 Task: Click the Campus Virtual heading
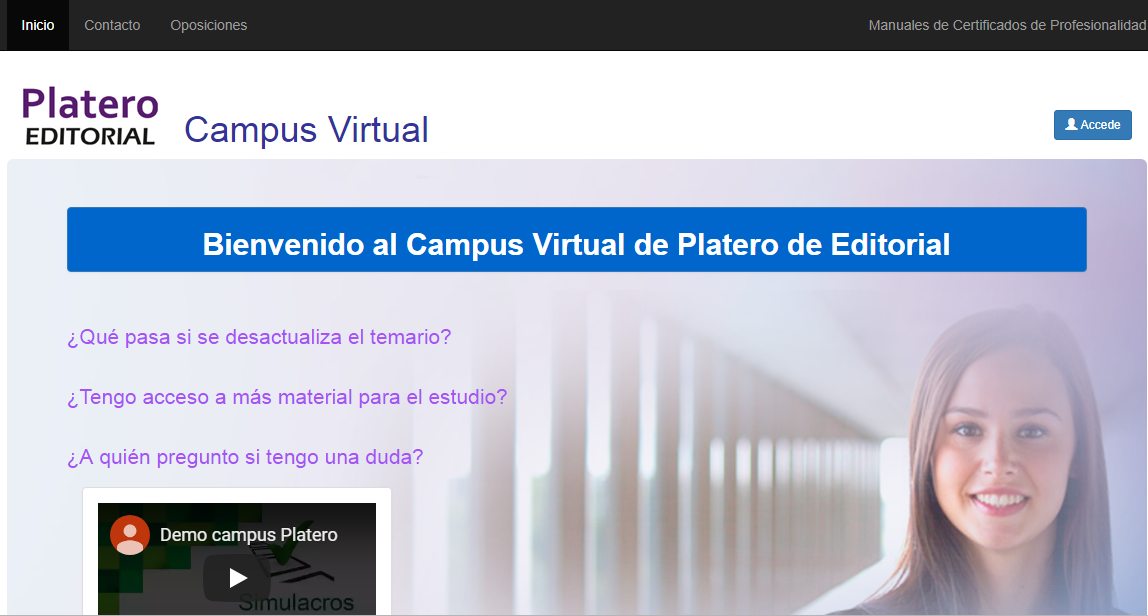(306, 130)
